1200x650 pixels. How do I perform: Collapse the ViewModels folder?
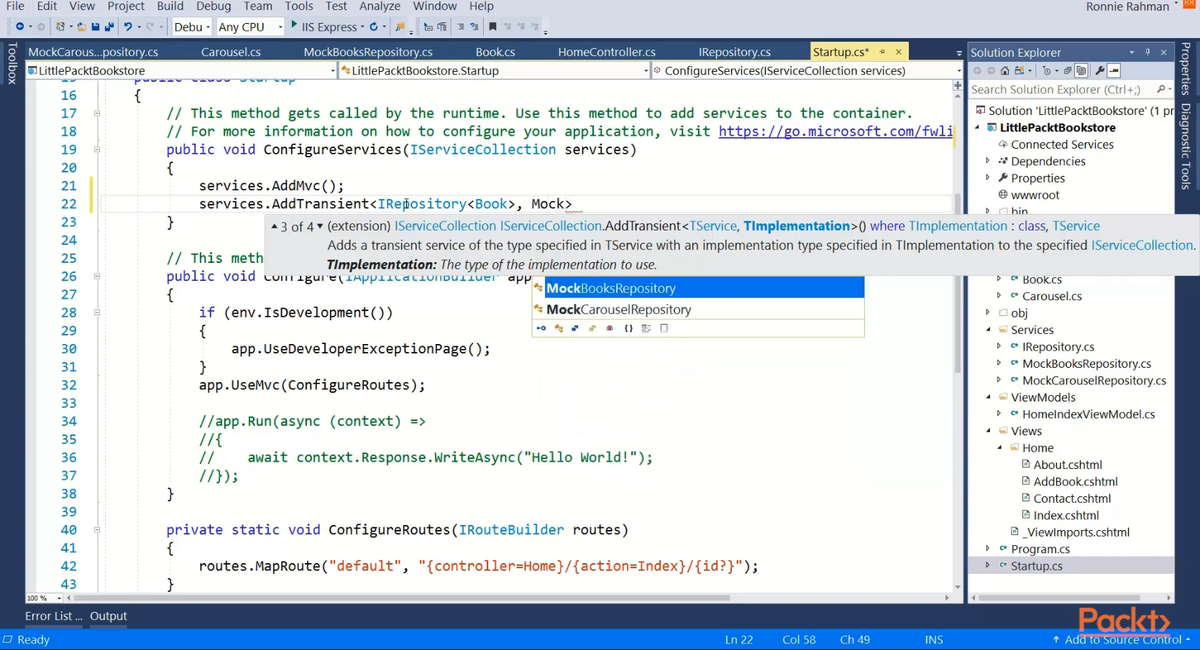coord(988,397)
